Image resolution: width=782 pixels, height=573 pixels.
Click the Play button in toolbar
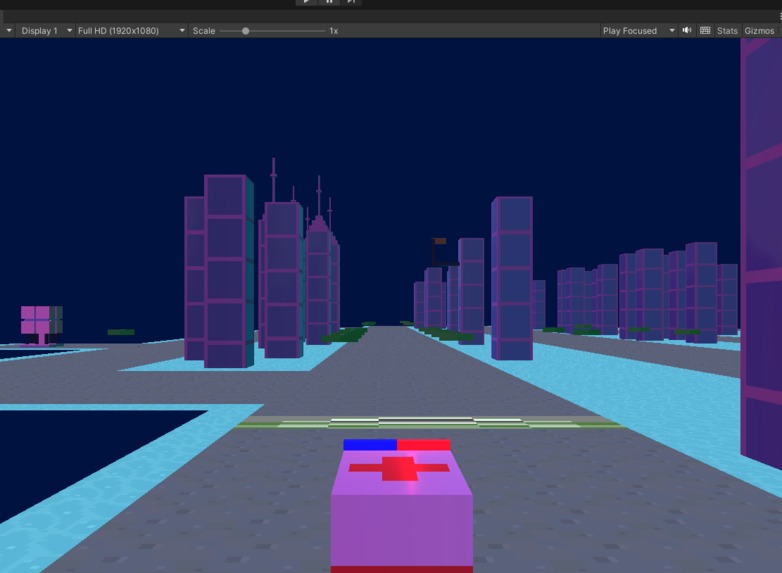tap(306, 2)
